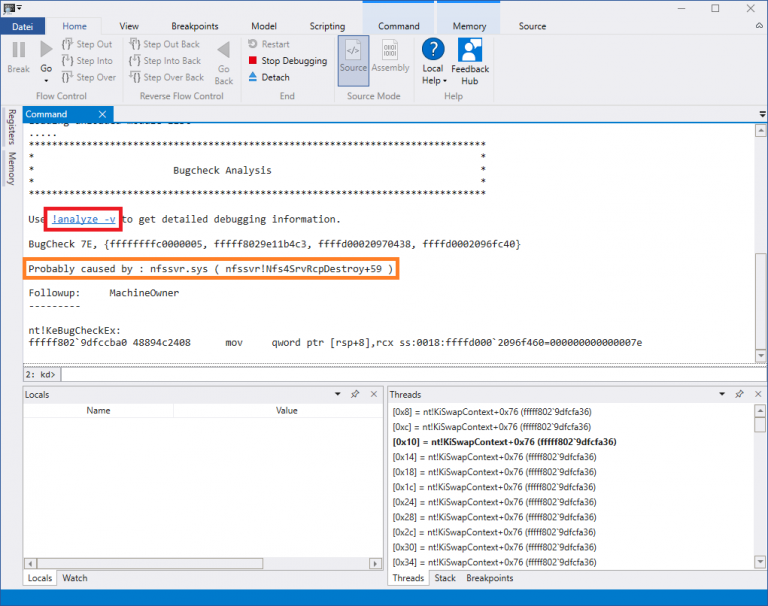Toggle Source mode on
The height and width of the screenshot is (606, 768).
(353, 56)
